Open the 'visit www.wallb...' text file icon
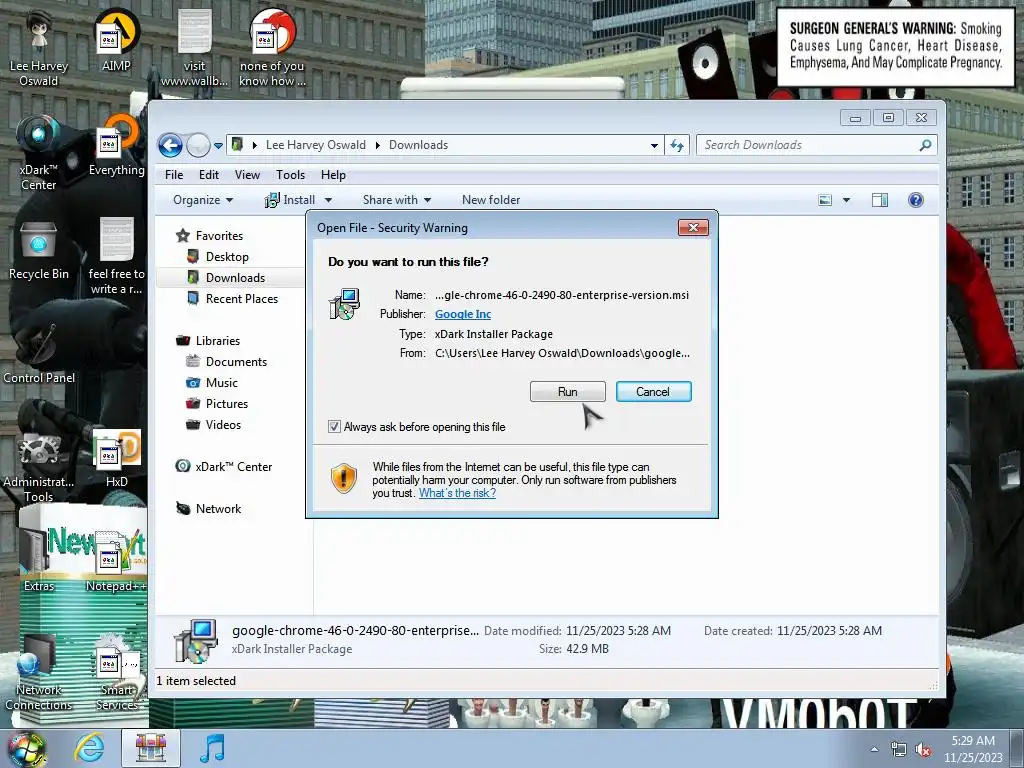Viewport: 1024px width, 768px height. pyautogui.click(x=194, y=47)
